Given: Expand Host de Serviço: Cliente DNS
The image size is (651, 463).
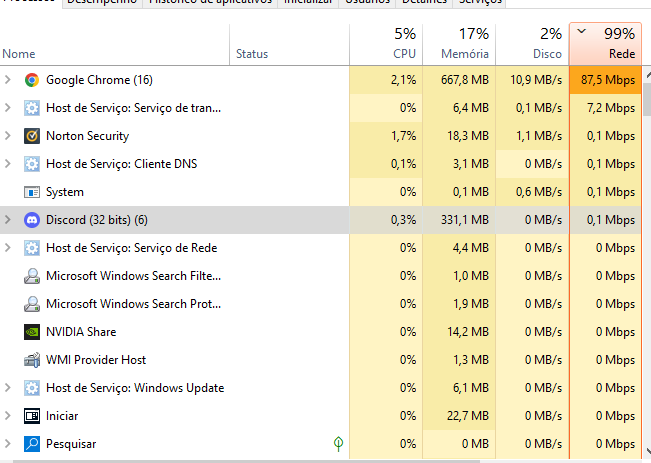Looking at the screenshot, I should pos(7,164).
